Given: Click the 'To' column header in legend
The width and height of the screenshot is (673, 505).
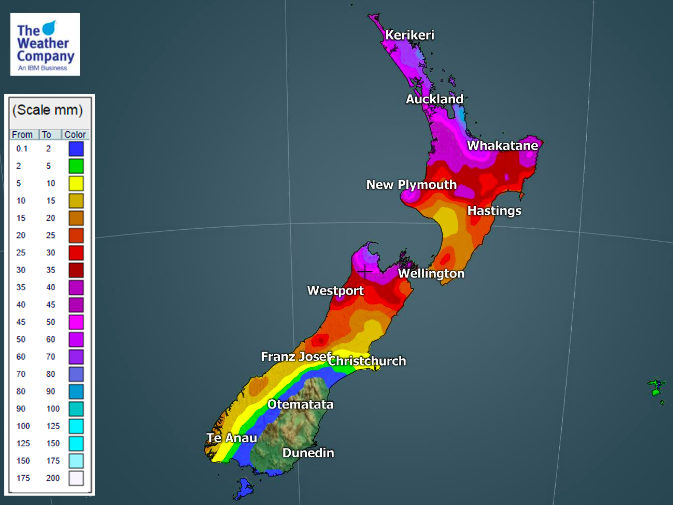Looking at the screenshot, I should click(x=46, y=134).
